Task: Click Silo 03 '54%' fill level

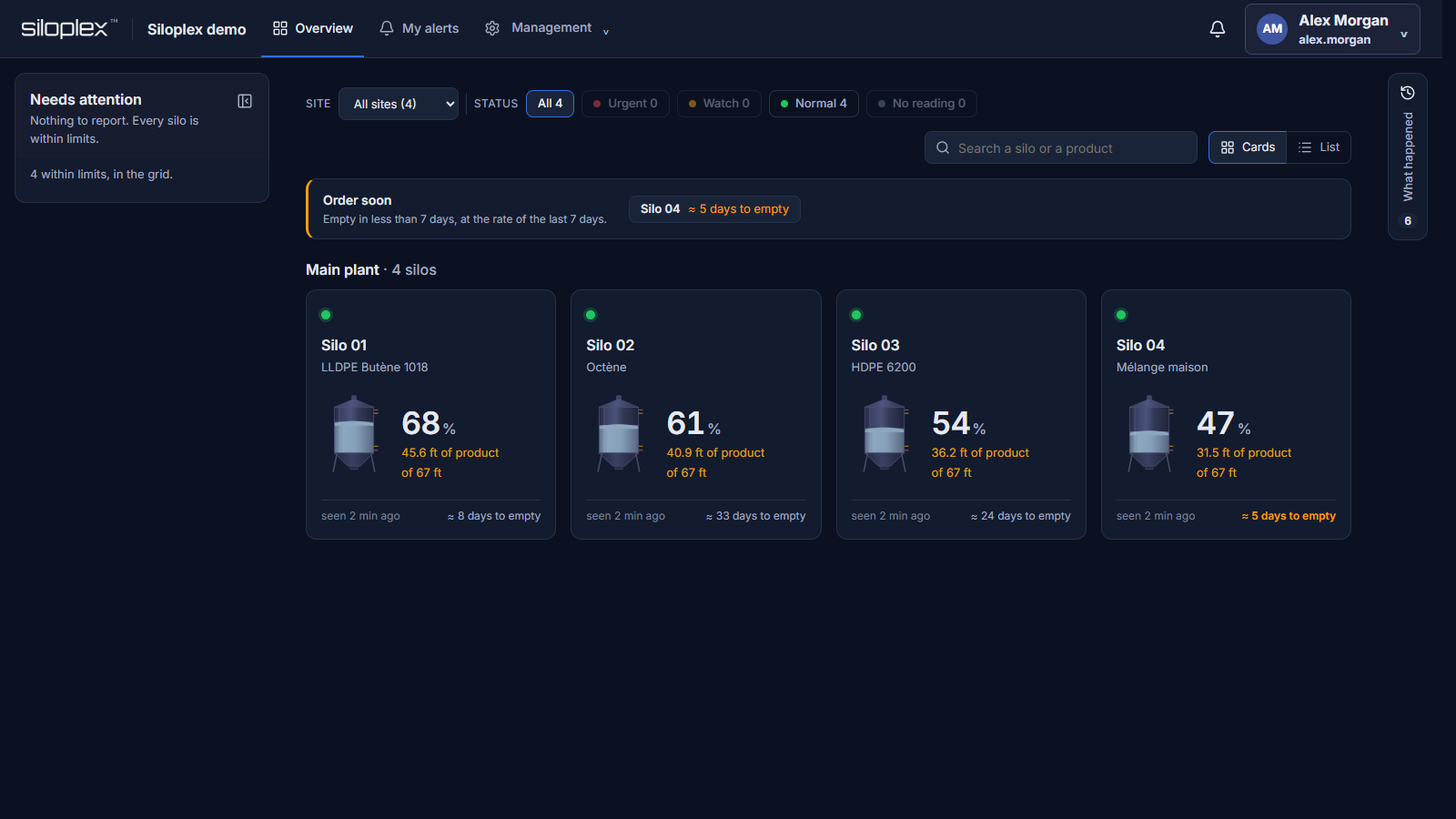Action: coord(958,423)
